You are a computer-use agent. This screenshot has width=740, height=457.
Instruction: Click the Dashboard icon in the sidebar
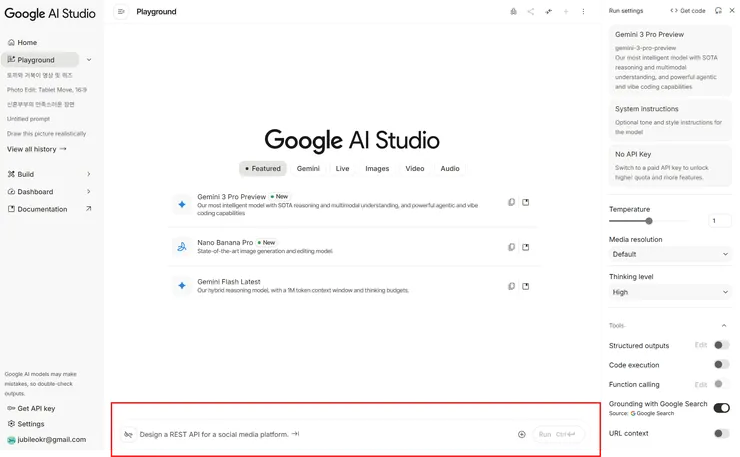click(11, 192)
